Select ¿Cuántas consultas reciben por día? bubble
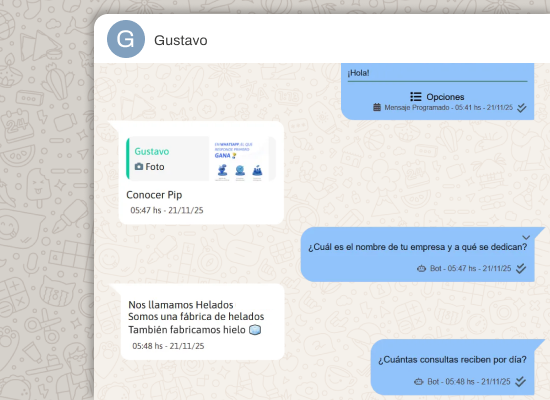Screen dimensions: 550x400 coord(452,367)
